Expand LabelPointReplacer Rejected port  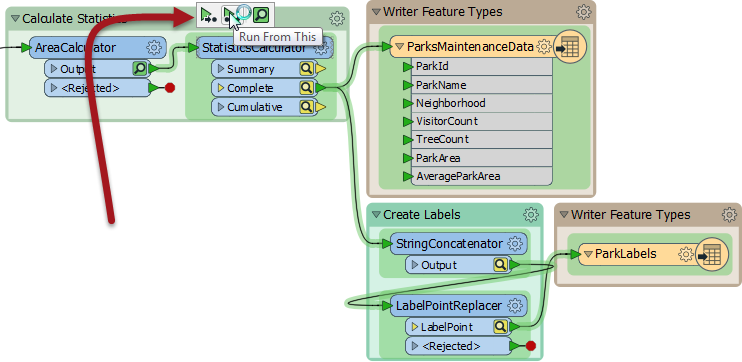(415, 346)
